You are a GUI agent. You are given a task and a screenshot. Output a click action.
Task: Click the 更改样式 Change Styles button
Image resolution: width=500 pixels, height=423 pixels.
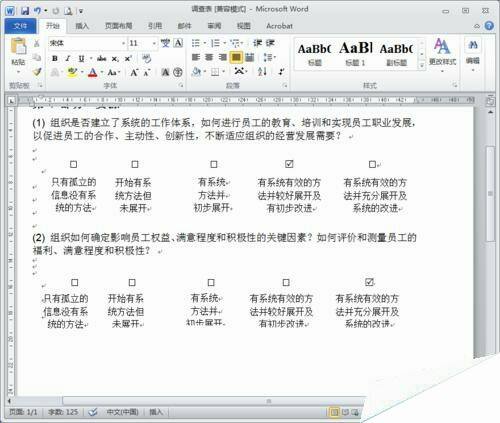coord(442,54)
